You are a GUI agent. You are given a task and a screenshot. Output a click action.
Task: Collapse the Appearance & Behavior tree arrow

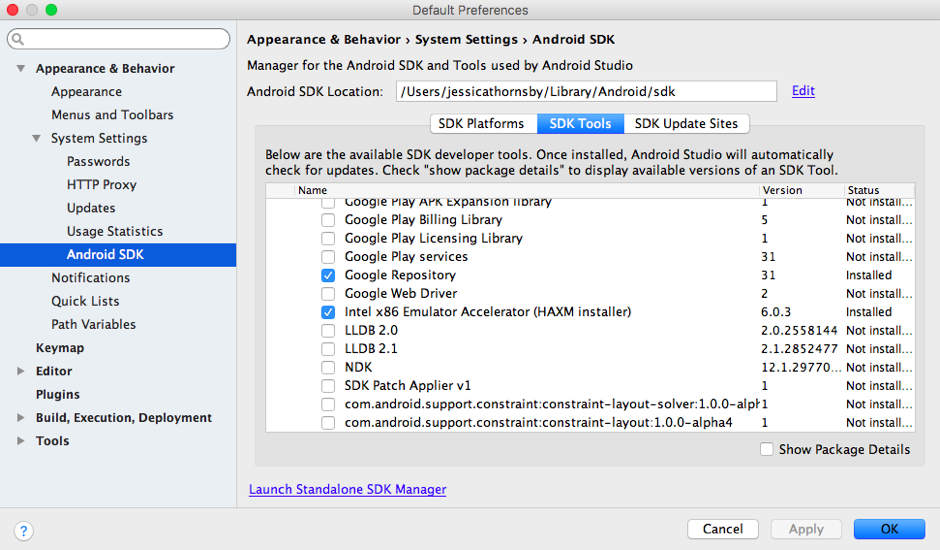click(x=21, y=68)
